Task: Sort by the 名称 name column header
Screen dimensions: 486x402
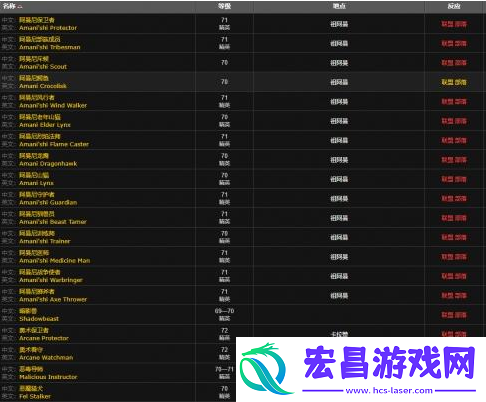Action: pos(9,6)
